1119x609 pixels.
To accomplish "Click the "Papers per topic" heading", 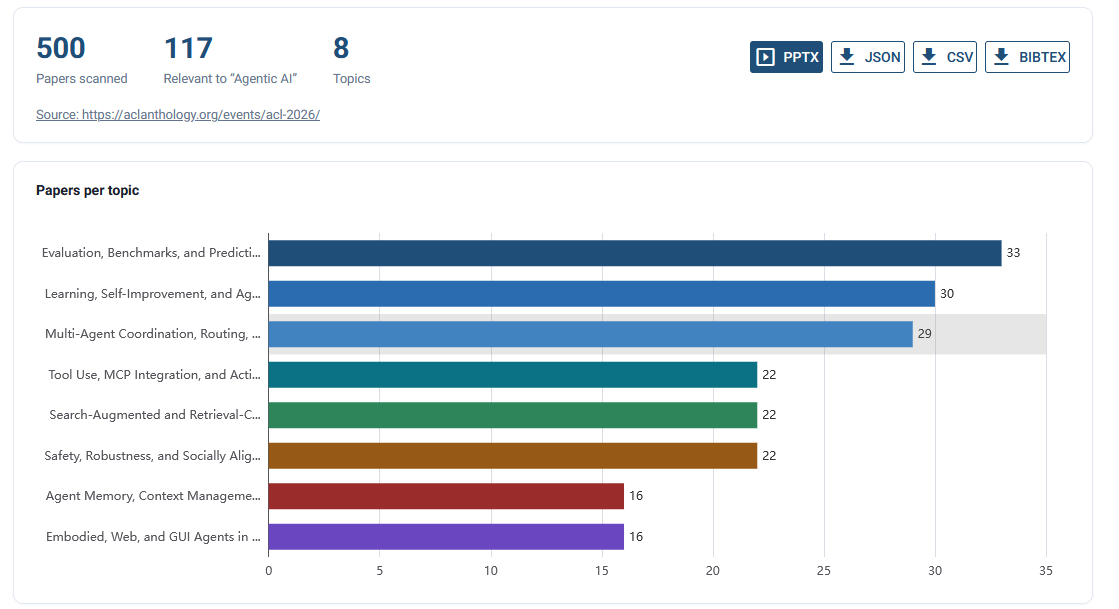I will click(88, 191).
